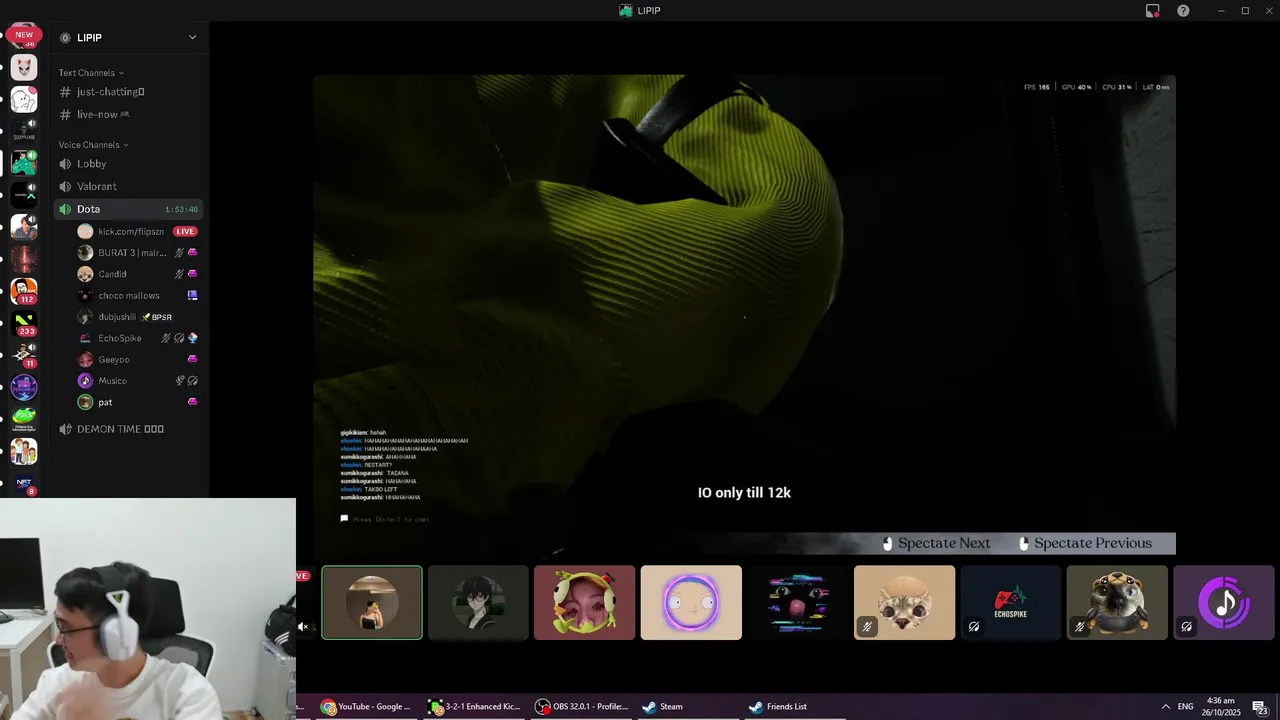
Task: Click the NEW unread badge atop server list
Action: (24, 34)
